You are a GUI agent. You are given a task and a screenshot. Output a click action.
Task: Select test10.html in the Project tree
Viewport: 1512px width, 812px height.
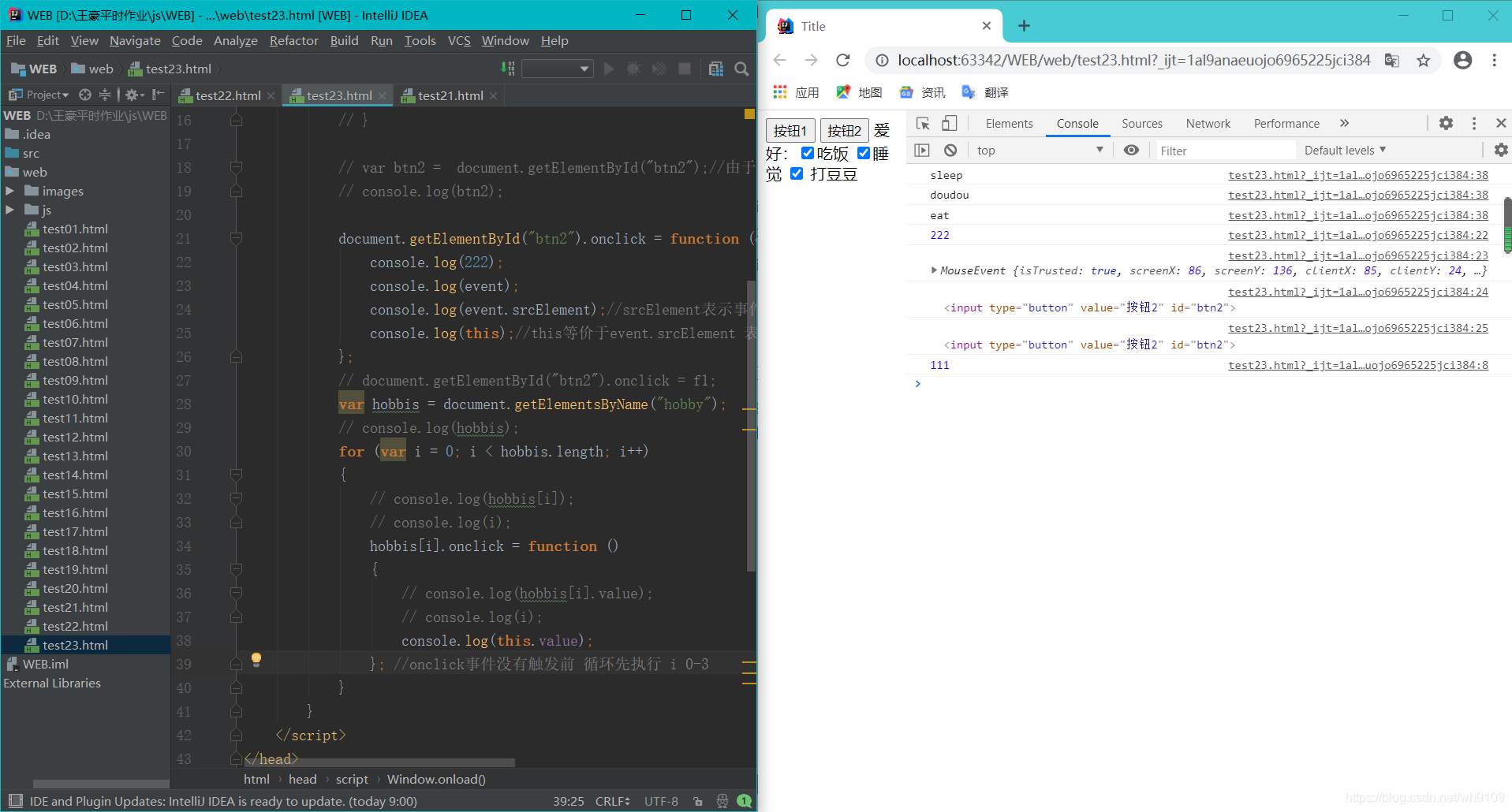click(x=75, y=399)
